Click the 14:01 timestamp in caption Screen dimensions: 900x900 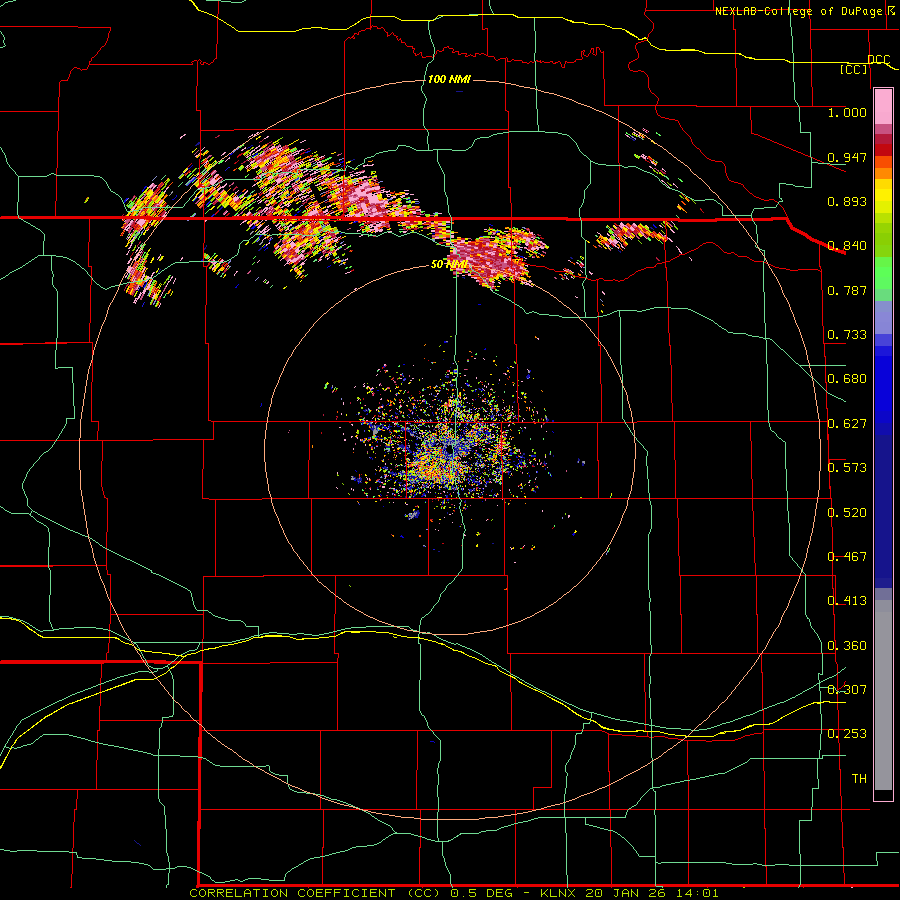[x=697, y=893]
